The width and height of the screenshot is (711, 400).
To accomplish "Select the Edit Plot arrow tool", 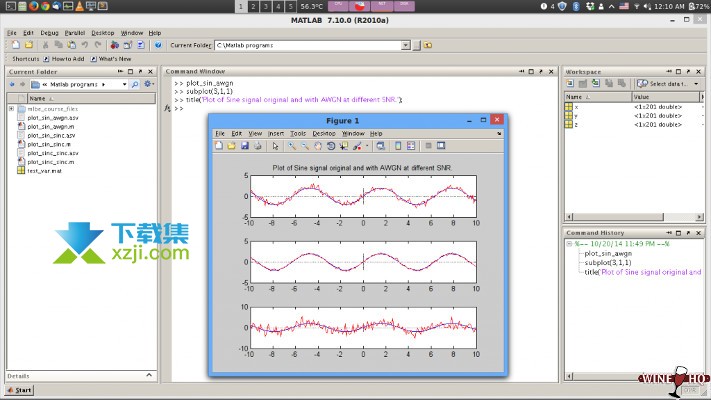I will tap(275, 146).
